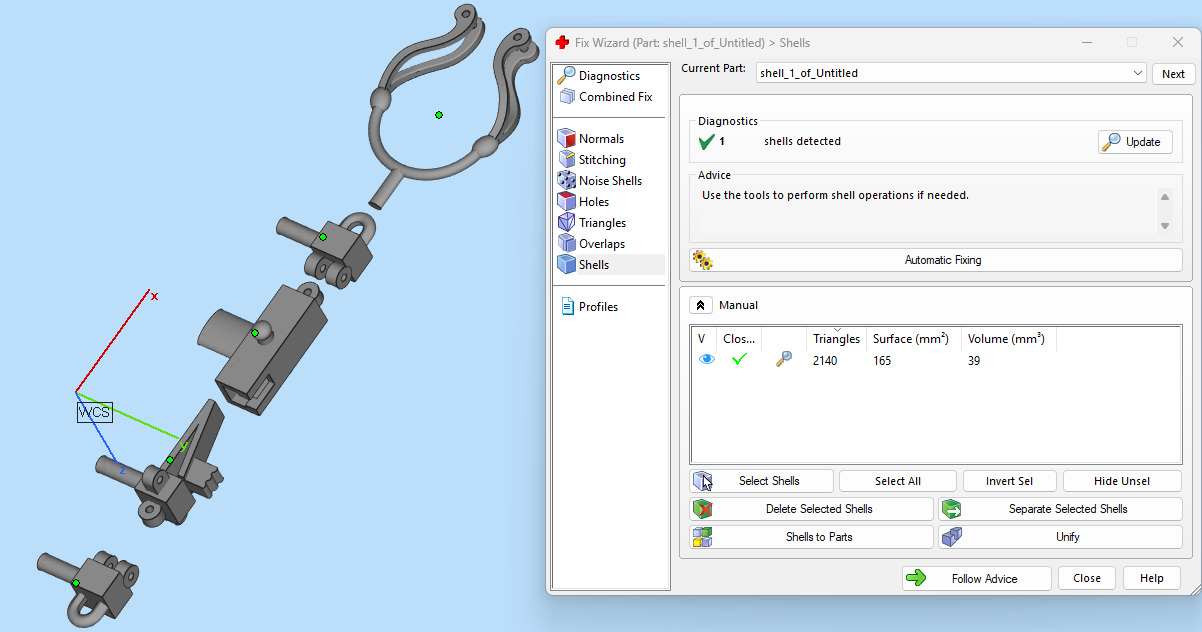Toggle shell visibility eye icon
The height and width of the screenshot is (632, 1202).
(707, 360)
